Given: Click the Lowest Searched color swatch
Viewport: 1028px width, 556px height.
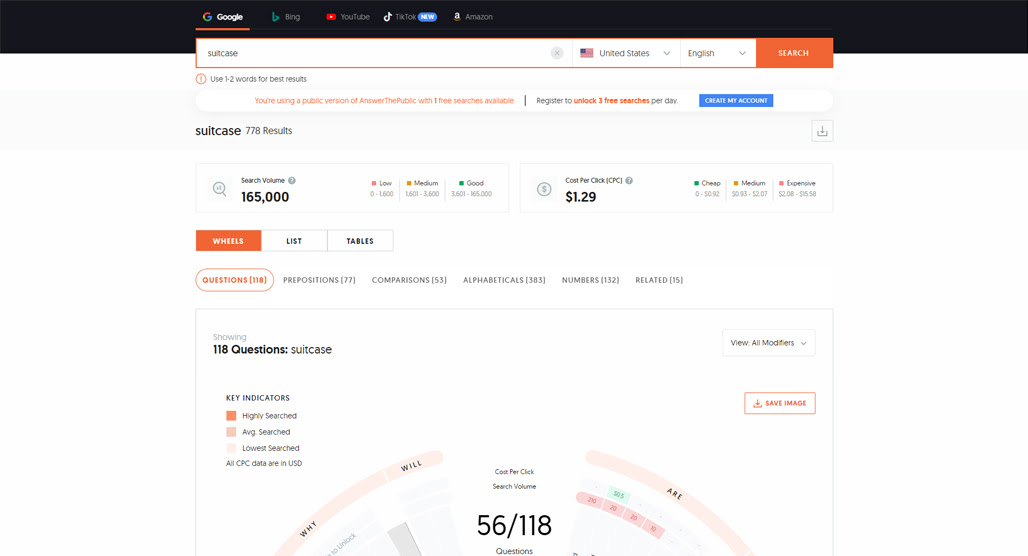Looking at the screenshot, I should pos(231,448).
